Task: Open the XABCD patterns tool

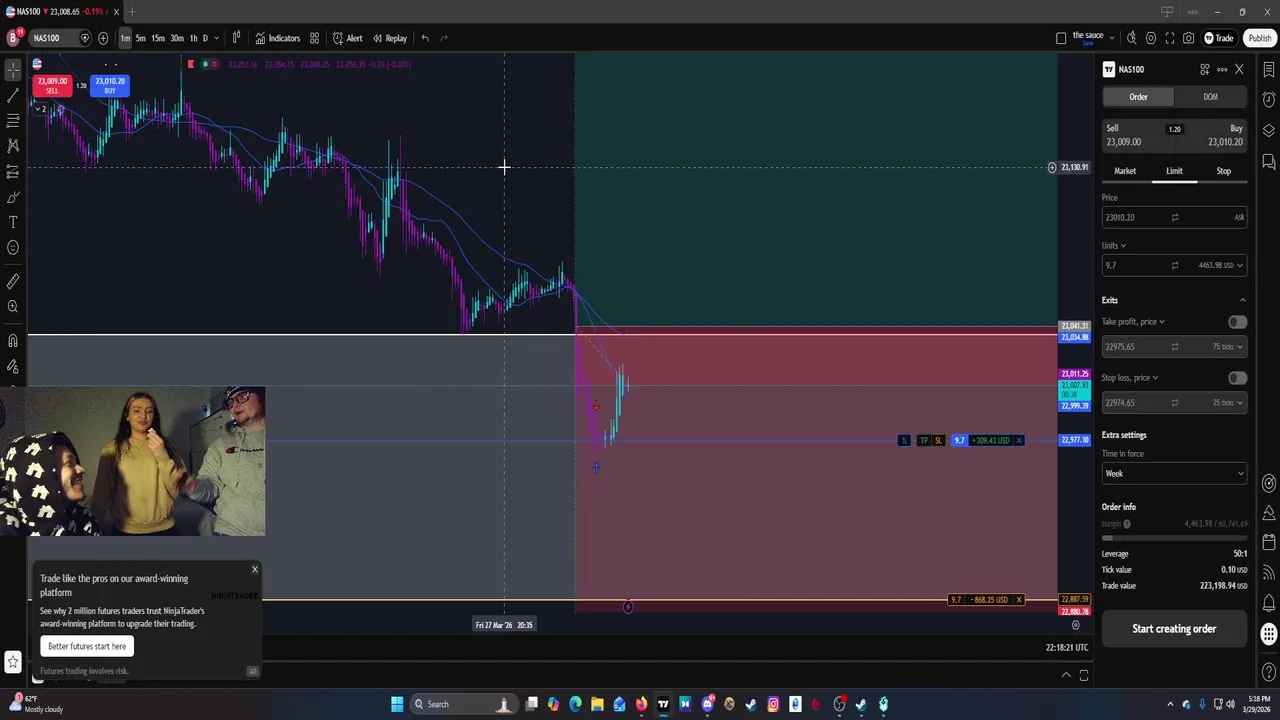Action: [13, 146]
